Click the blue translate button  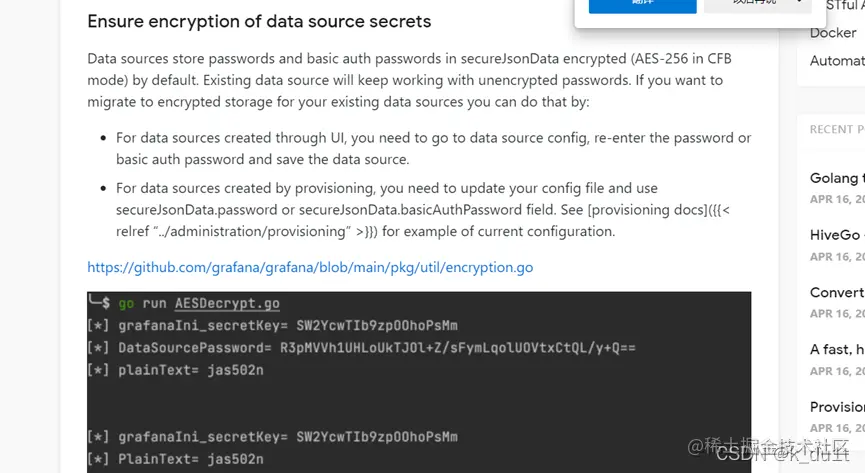pos(642,5)
